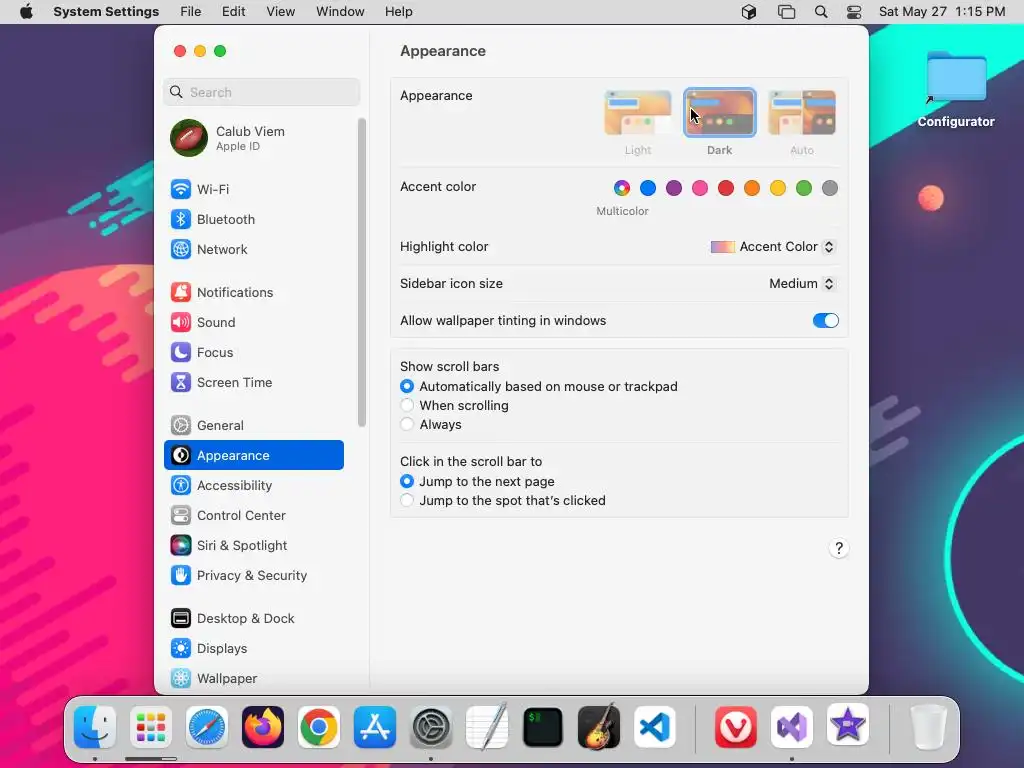1024x768 pixels.
Task: Open Firefox from the Dock
Action: tap(263, 727)
